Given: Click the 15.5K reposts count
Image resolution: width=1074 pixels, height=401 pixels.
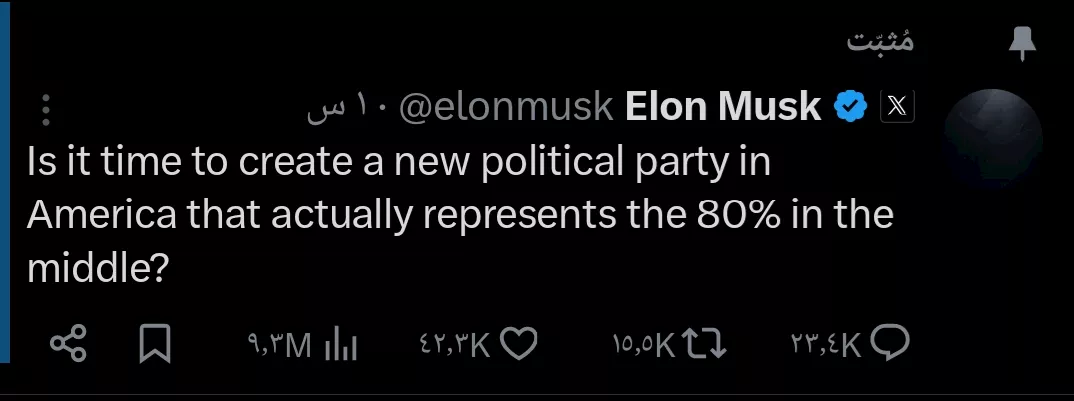Looking at the screenshot, I should click(x=644, y=346).
